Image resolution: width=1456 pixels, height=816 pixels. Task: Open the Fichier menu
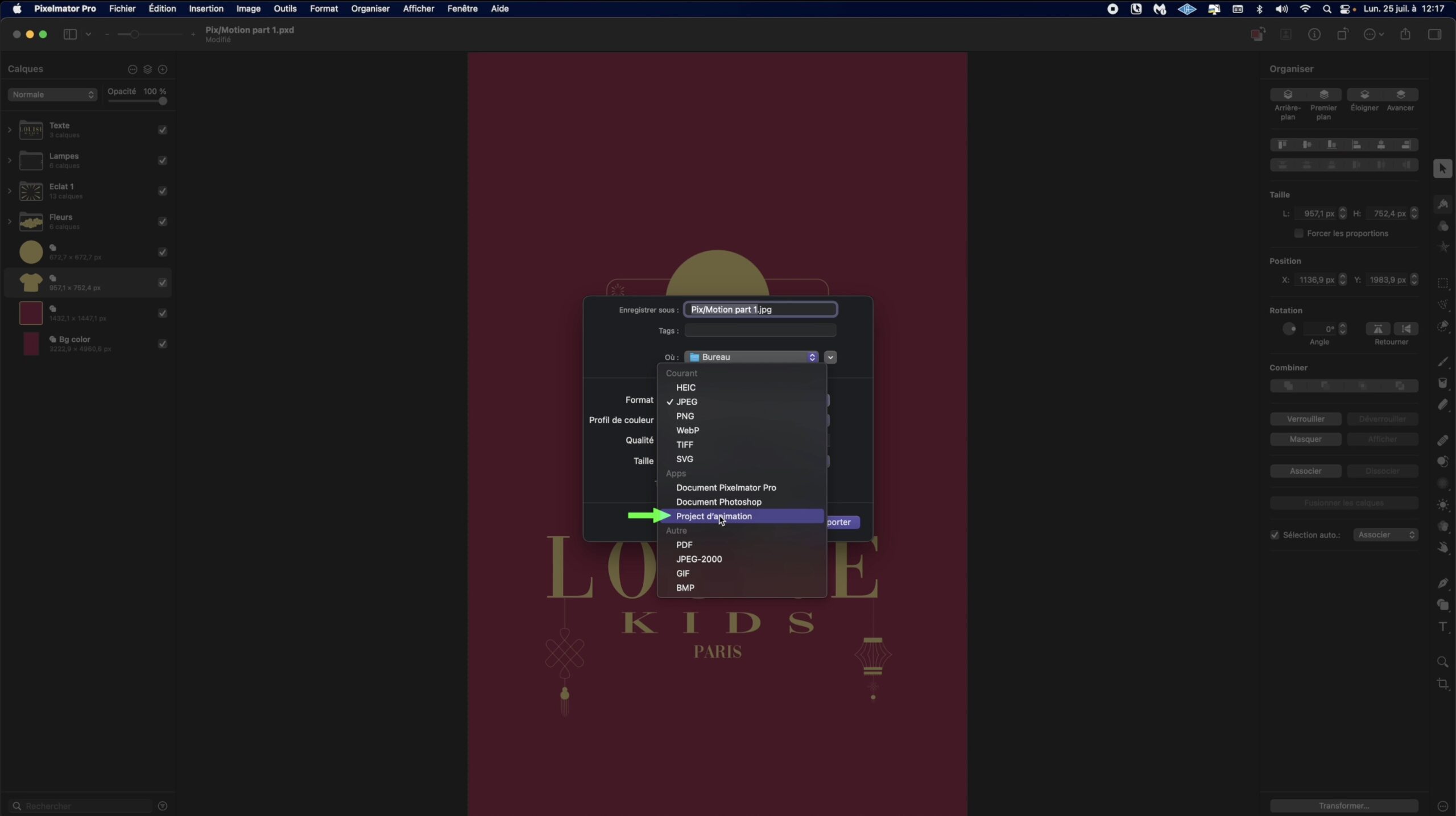click(122, 9)
